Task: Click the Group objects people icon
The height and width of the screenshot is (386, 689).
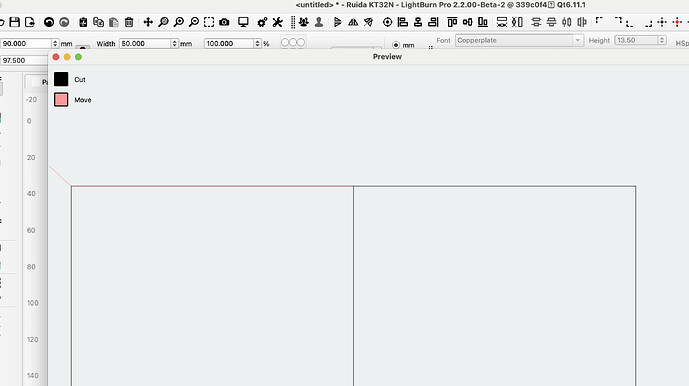Action: (303, 22)
